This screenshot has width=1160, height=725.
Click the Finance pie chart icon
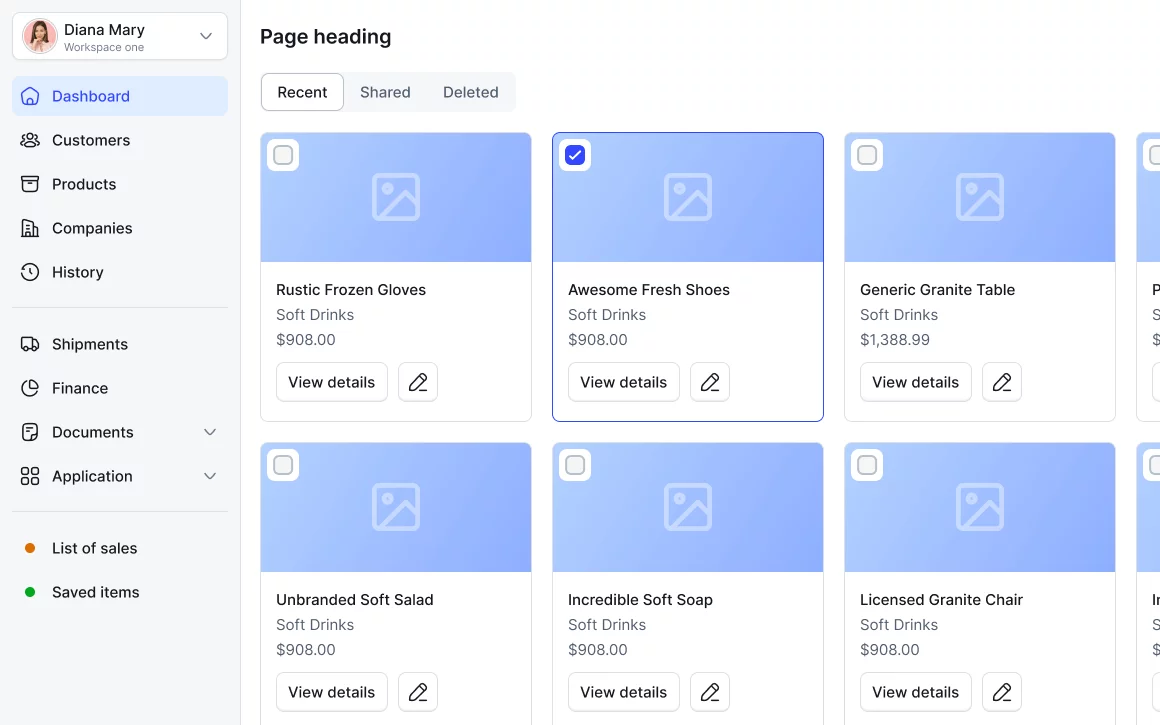coord(30,388)
